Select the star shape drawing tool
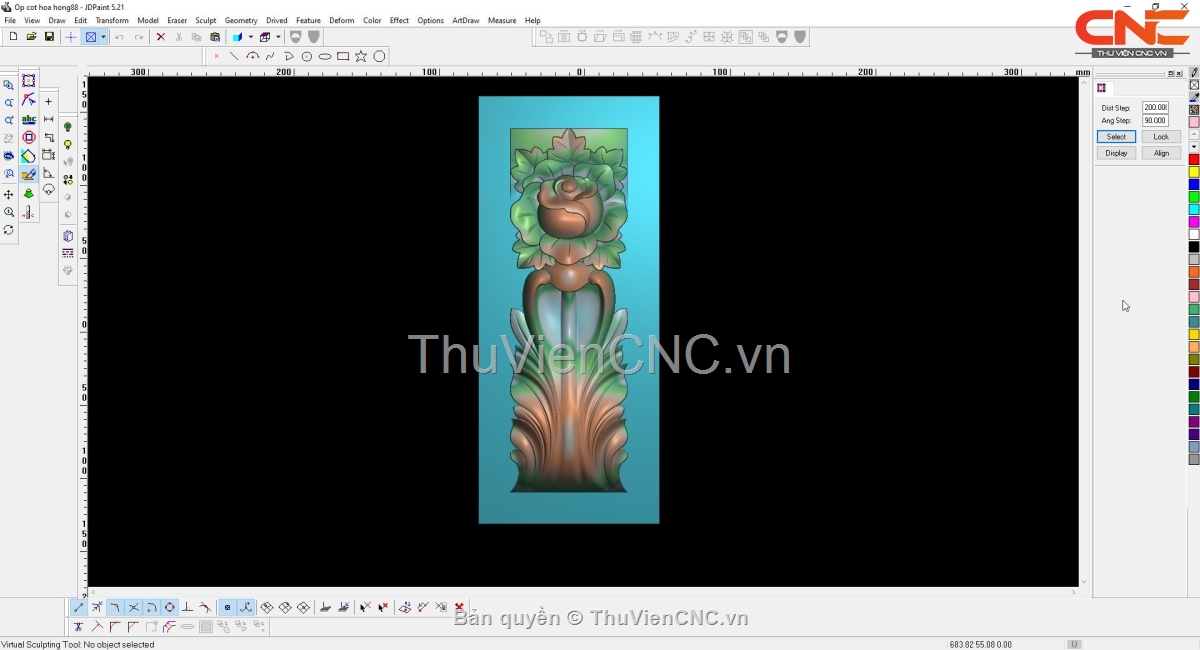The height and width of the screenshot is (650, 1200). [361, 57]
